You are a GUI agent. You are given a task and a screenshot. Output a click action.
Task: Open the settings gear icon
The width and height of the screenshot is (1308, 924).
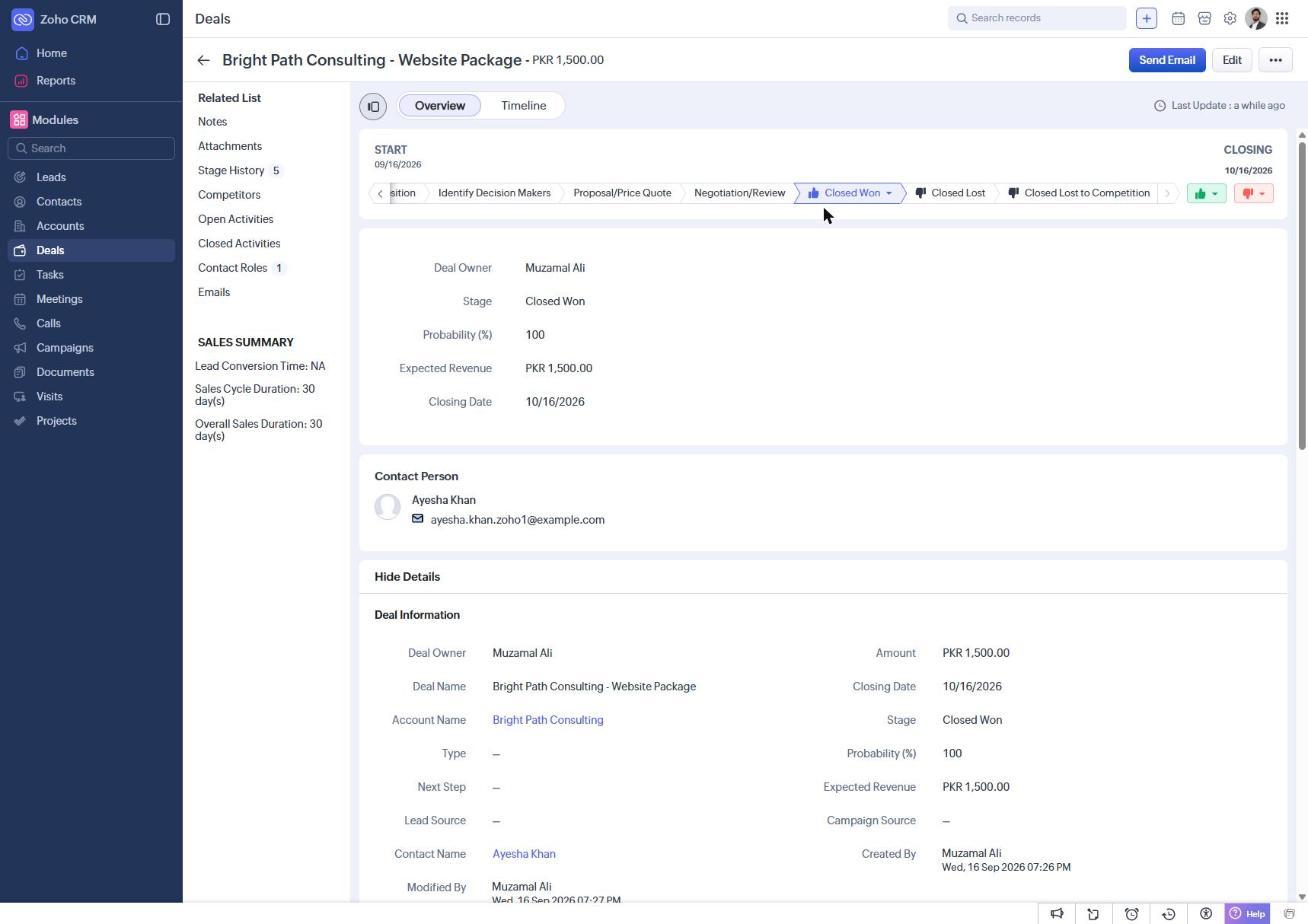(x=1230, y=18)
